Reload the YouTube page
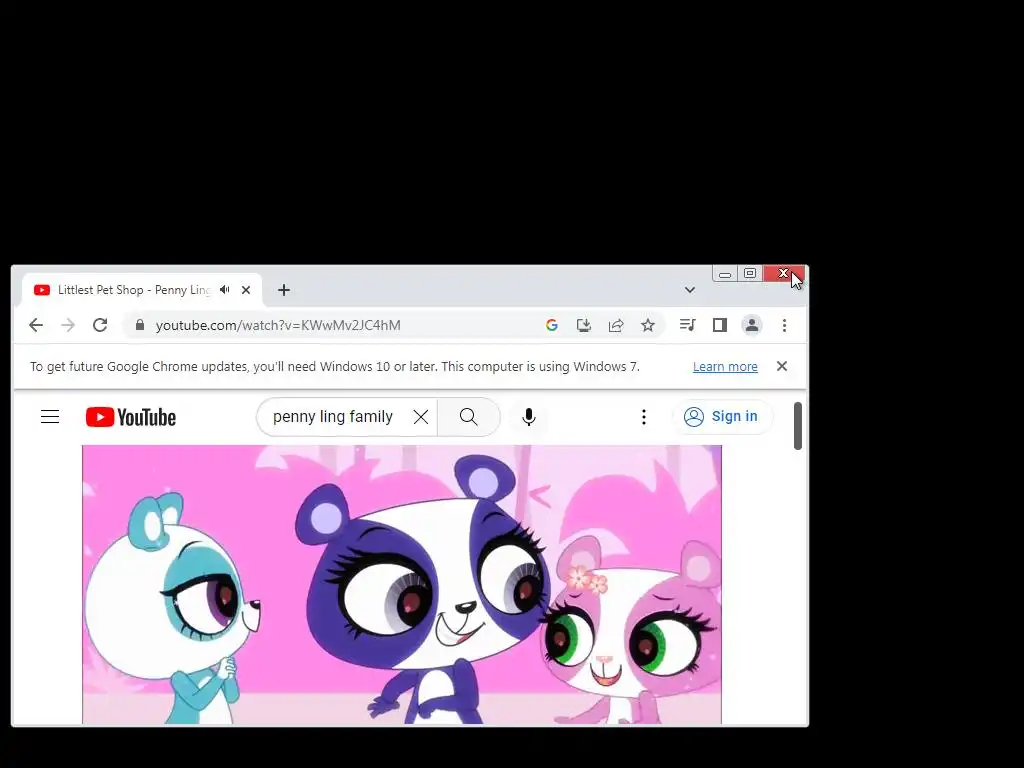Image resolution: width=1024 pixels, height=768 pixels. point(100,325)
